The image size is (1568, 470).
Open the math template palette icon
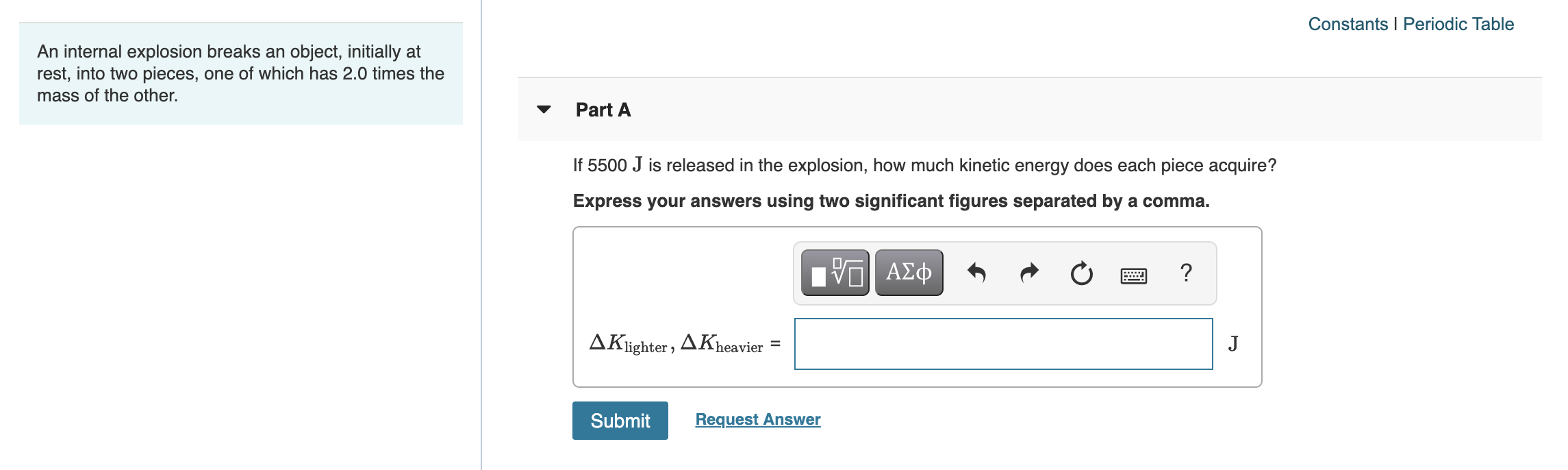(x=835, y=272)
